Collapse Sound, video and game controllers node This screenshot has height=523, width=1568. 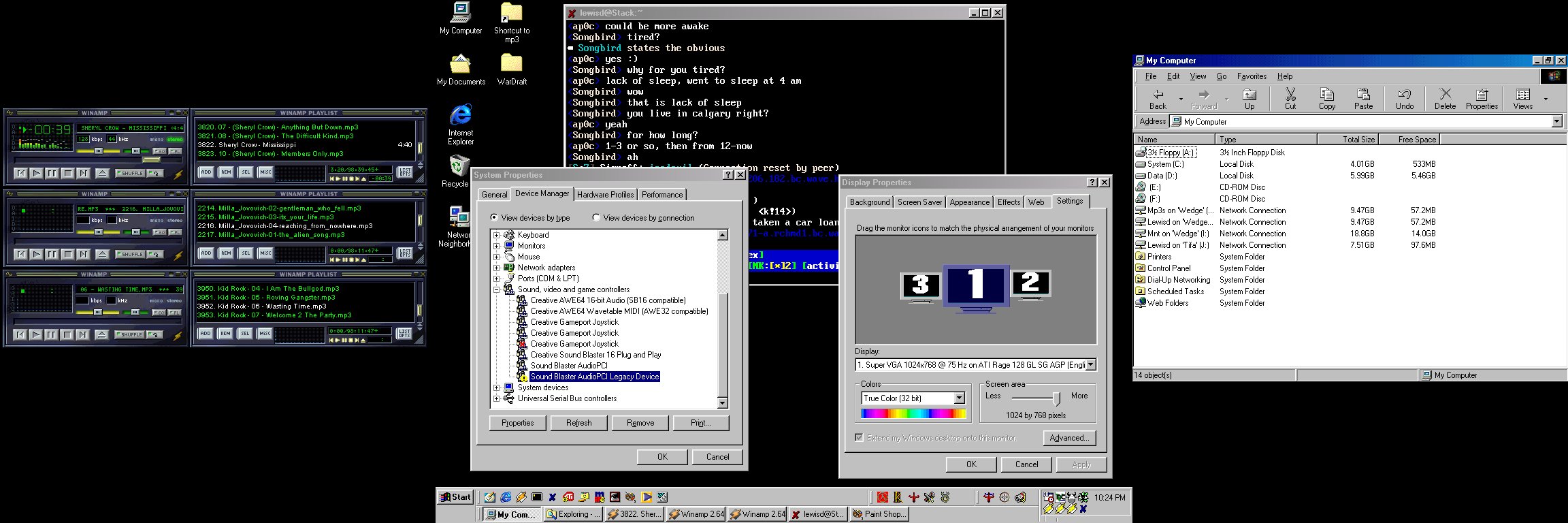[x=496, y=289]
